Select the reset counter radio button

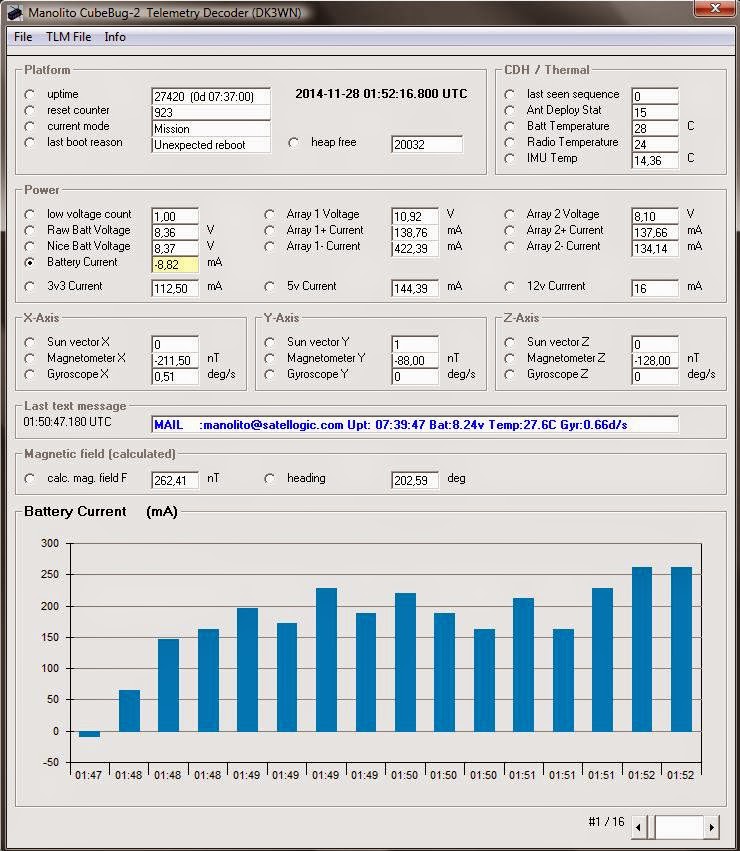(x=30, y=110)
